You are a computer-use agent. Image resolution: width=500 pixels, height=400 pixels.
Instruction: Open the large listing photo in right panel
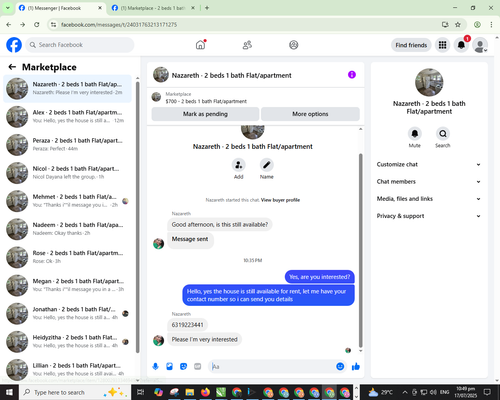point(429,82)
